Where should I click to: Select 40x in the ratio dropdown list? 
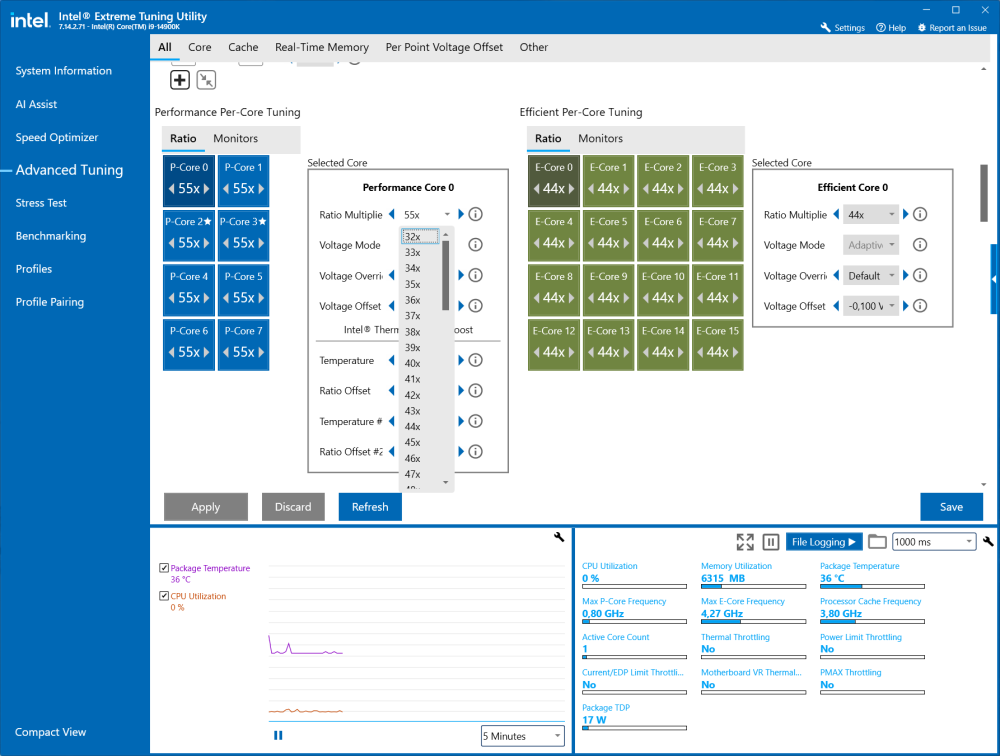pos(413,364)
